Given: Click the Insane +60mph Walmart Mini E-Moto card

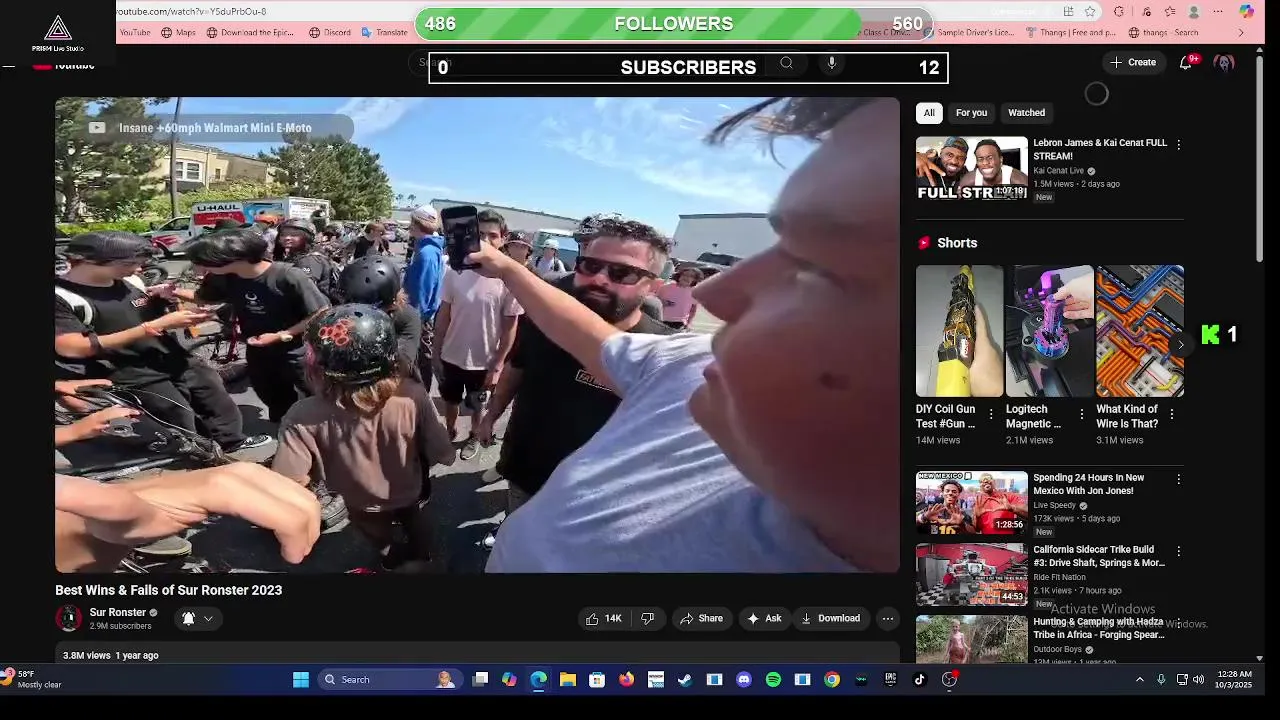Looking at the screenshot, I should [215, 128].
